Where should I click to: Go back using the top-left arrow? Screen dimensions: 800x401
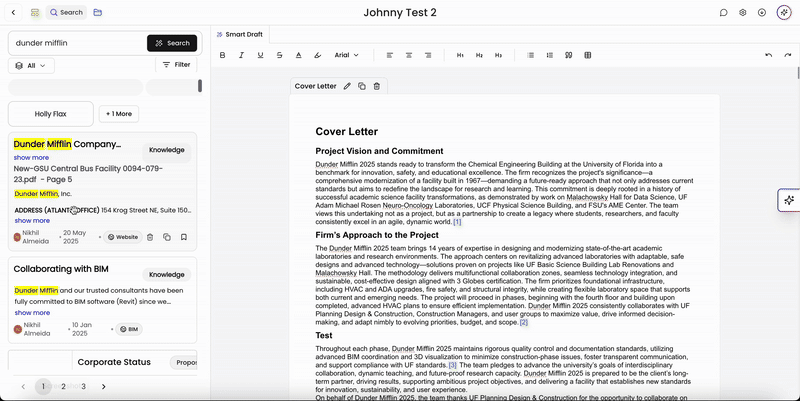pos(13,13)
